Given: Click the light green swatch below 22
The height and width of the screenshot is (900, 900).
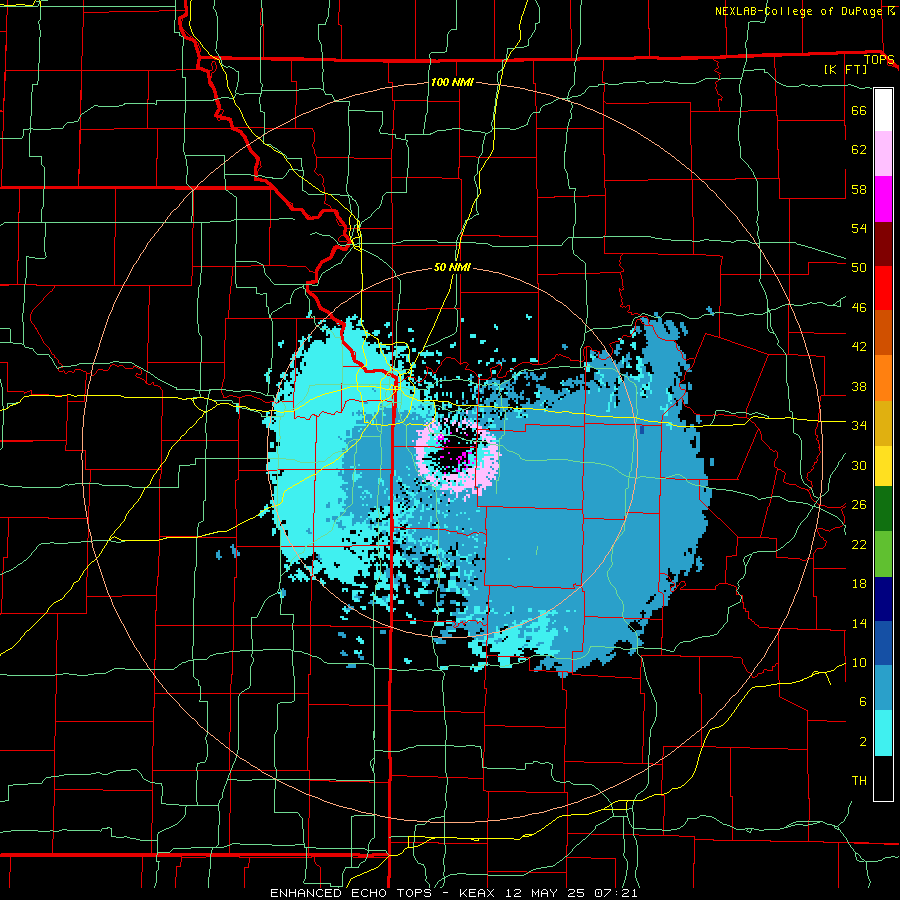Looking at the screenshot, I should click(x=883, y=554).
